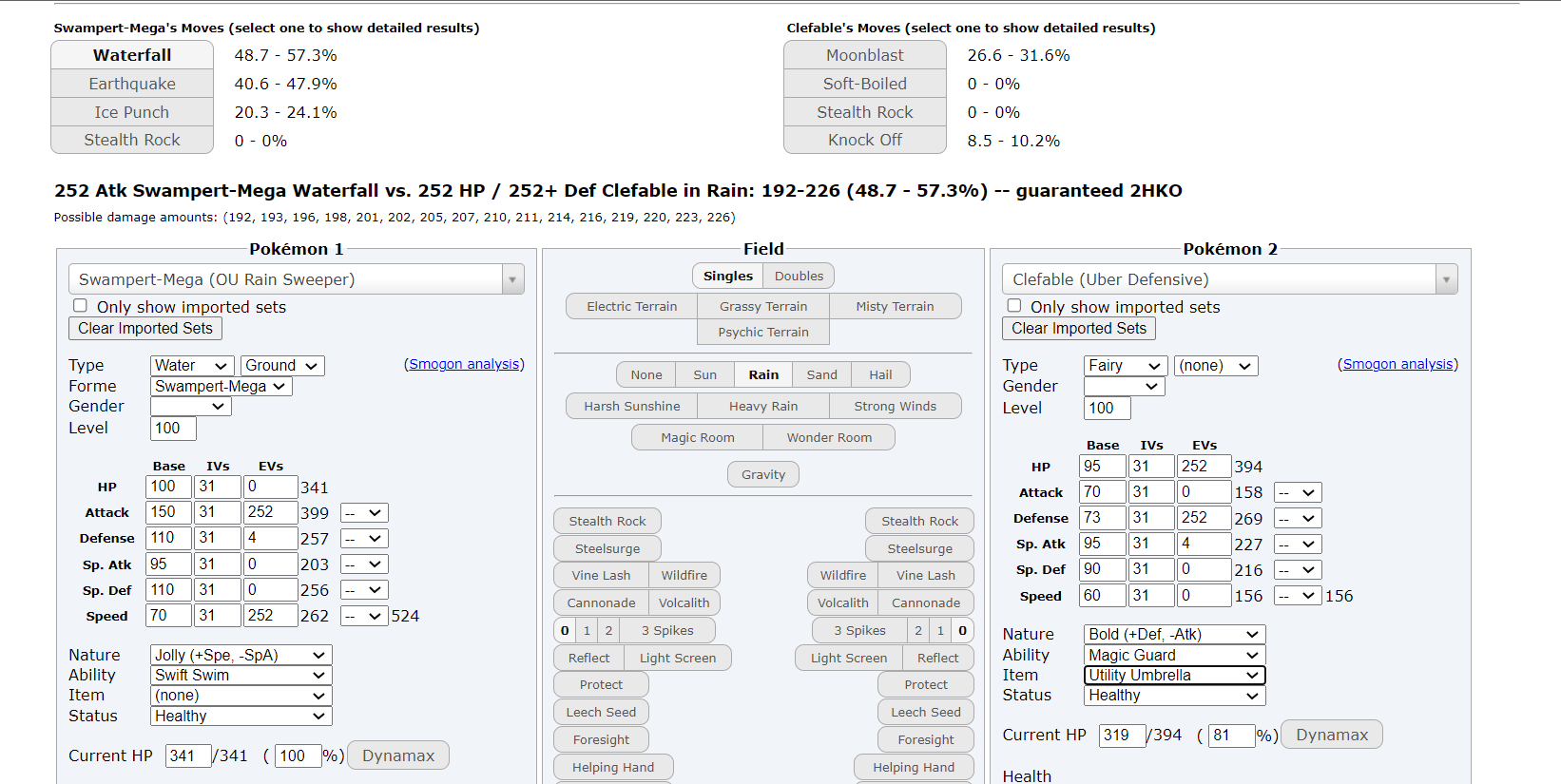Image resolution: width=1561 pixels, height=784 pixels.
Task: Toggle Wonder Room
Action: (x=829, y=437)
